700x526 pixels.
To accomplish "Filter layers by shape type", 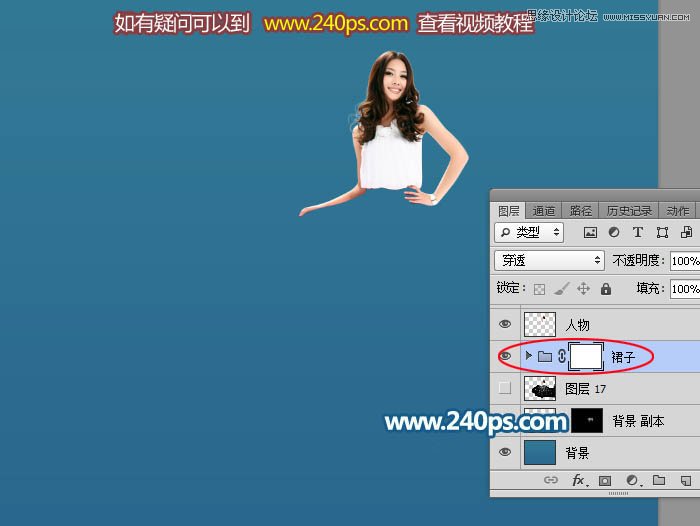I will click(662, 232).
